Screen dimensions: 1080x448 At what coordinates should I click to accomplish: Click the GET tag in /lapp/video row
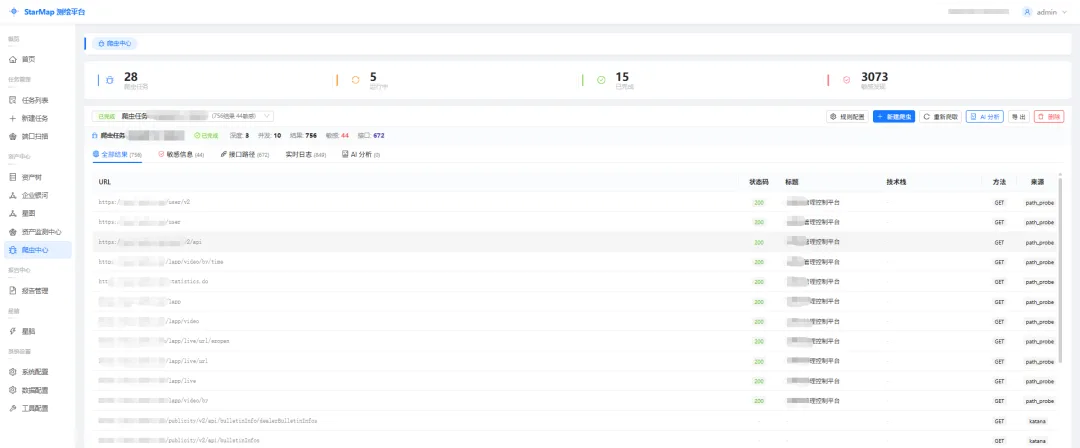click(x=999, y=321)
